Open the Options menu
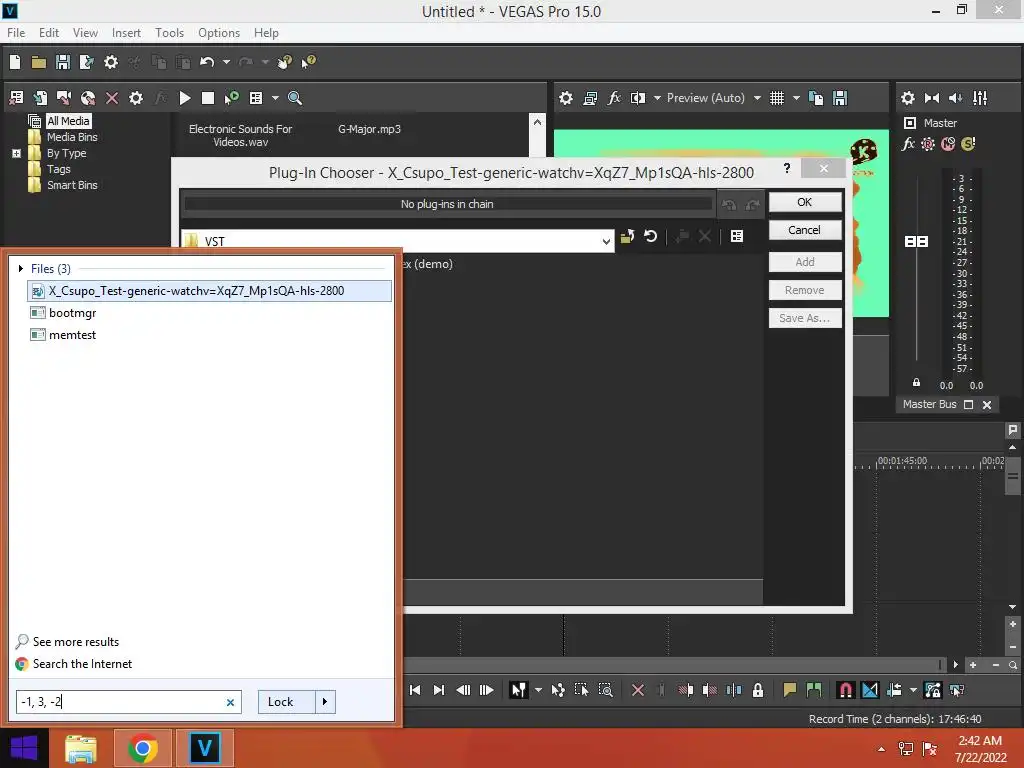The width and height of the screenshot is (1024, 768). coord(219,33)
